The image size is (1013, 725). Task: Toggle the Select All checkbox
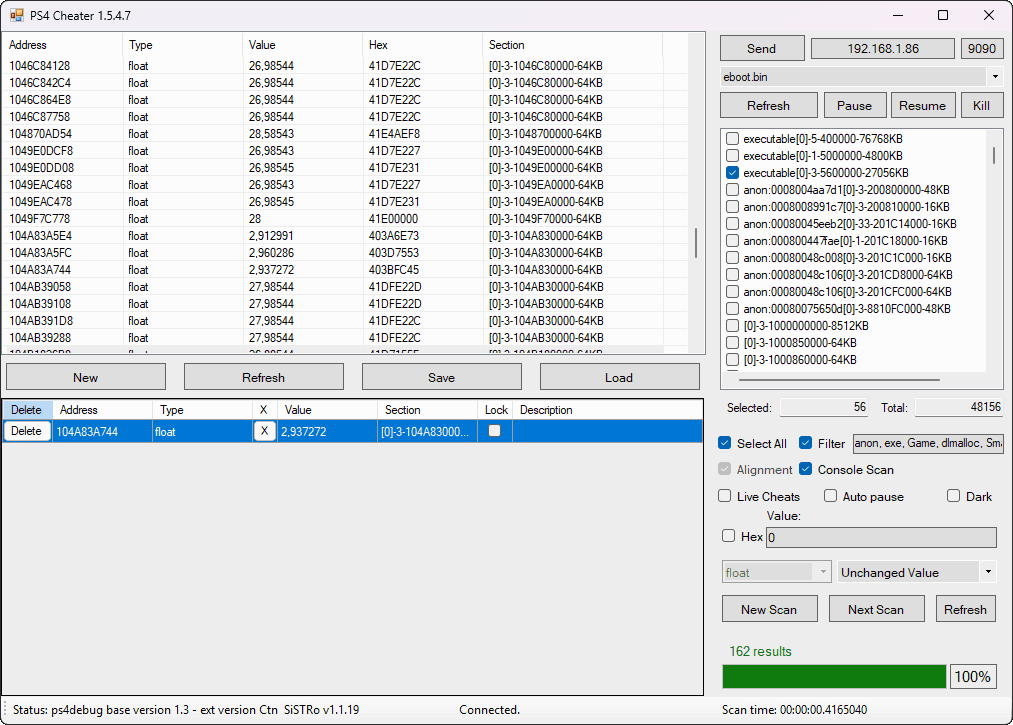pyautogui.click(x=725, y=443)
